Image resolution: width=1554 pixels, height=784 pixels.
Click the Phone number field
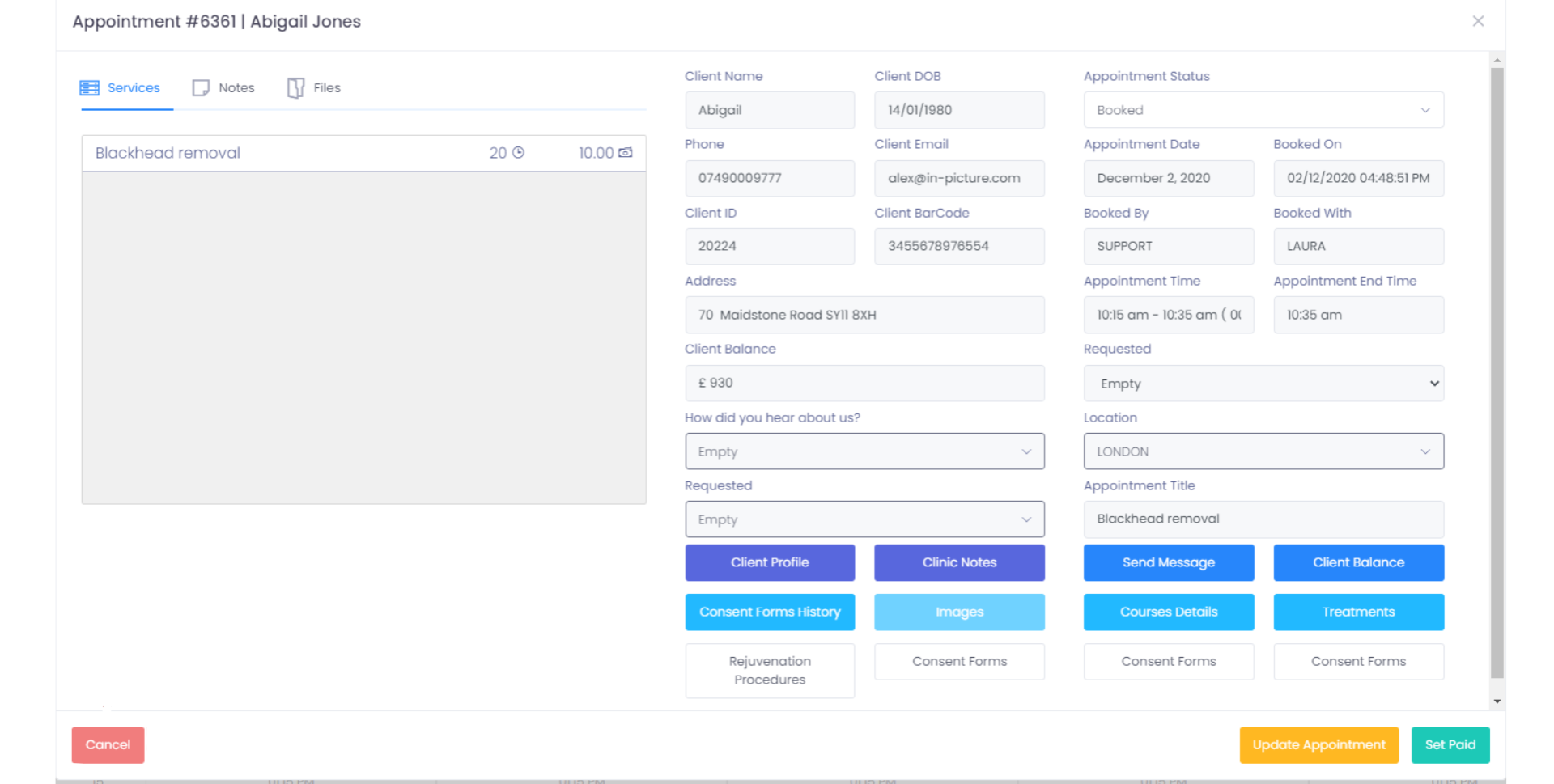770,178
